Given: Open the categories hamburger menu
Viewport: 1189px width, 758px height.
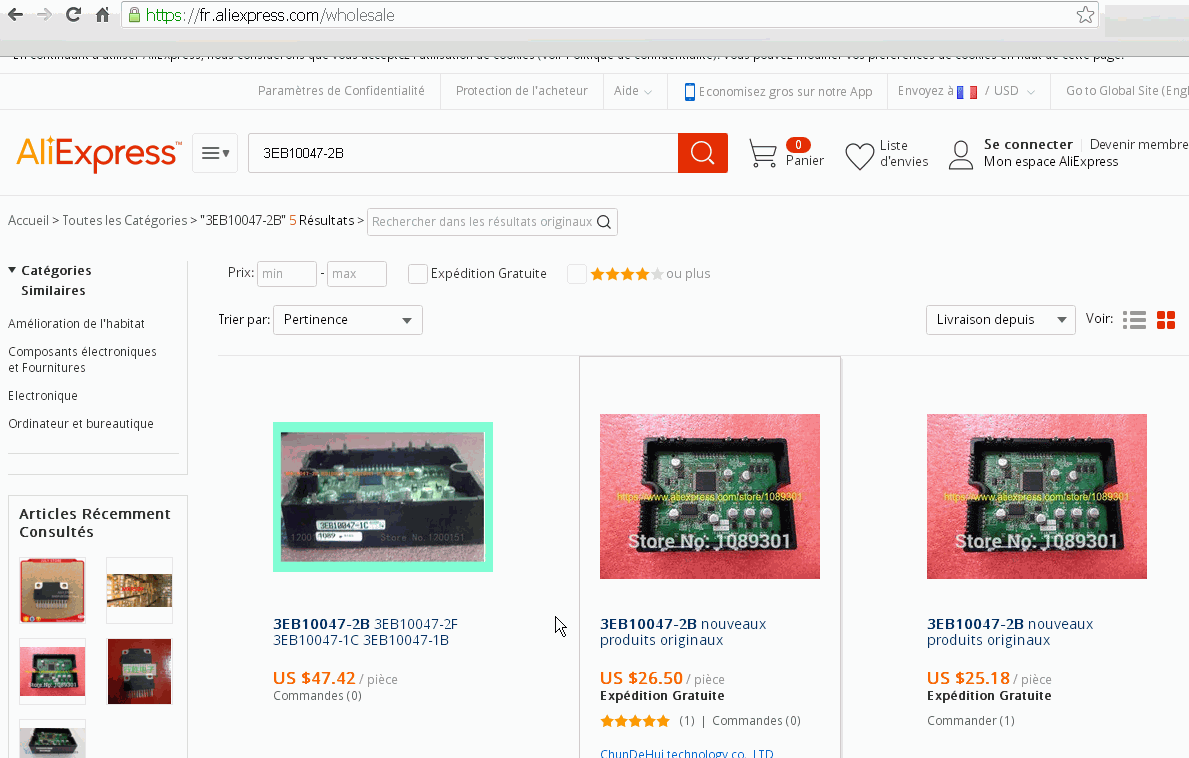Looking at the screenshot, I should 215,153.
